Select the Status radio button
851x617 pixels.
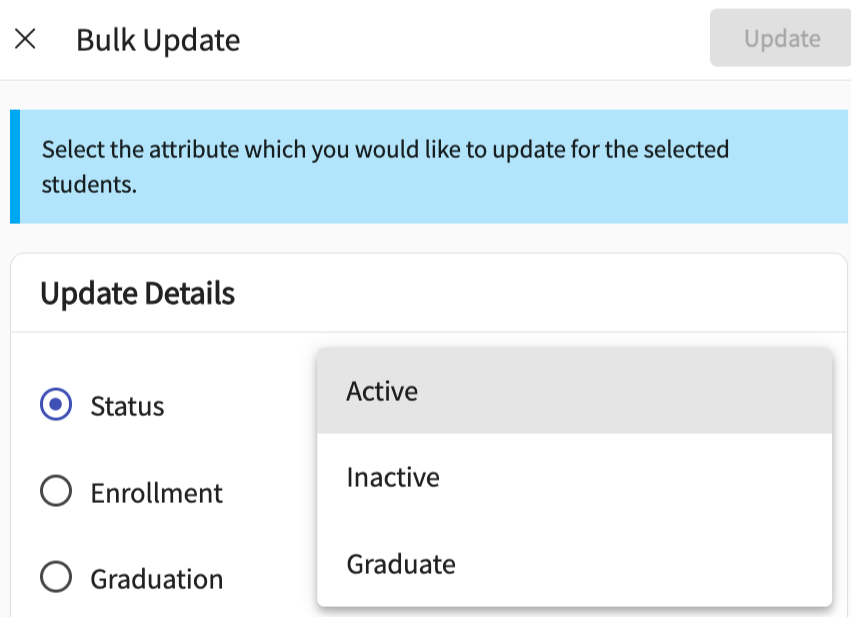pyautogui.click(x=56, y=405)
